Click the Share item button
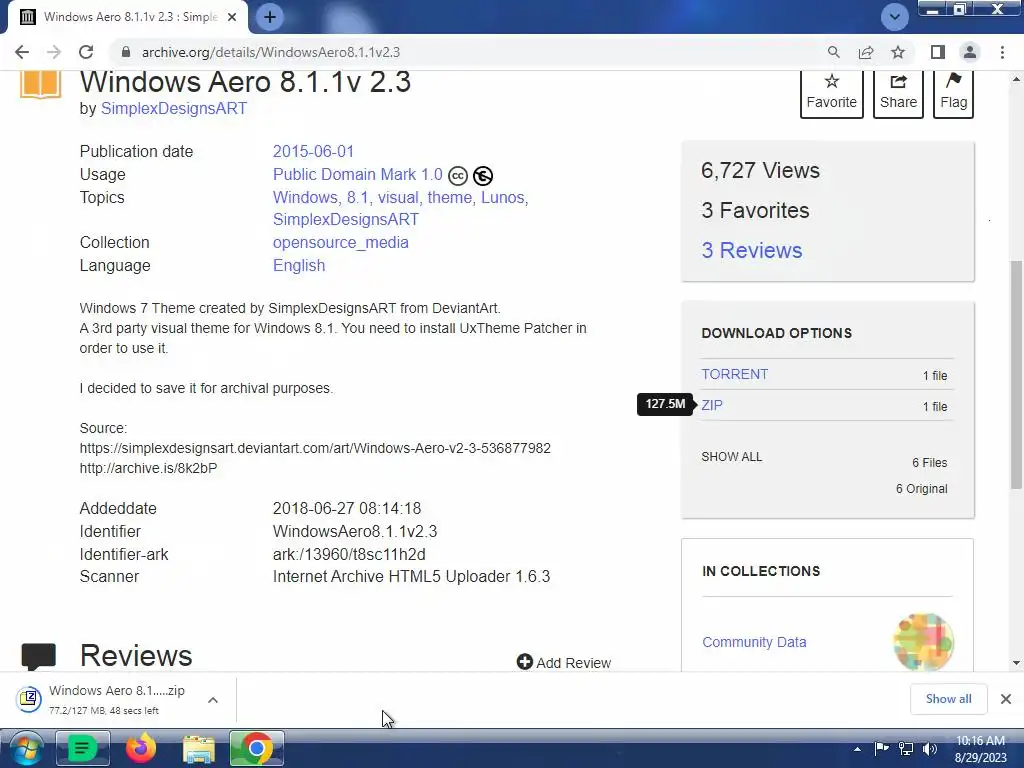1024x768 pixels. [898, 93]
